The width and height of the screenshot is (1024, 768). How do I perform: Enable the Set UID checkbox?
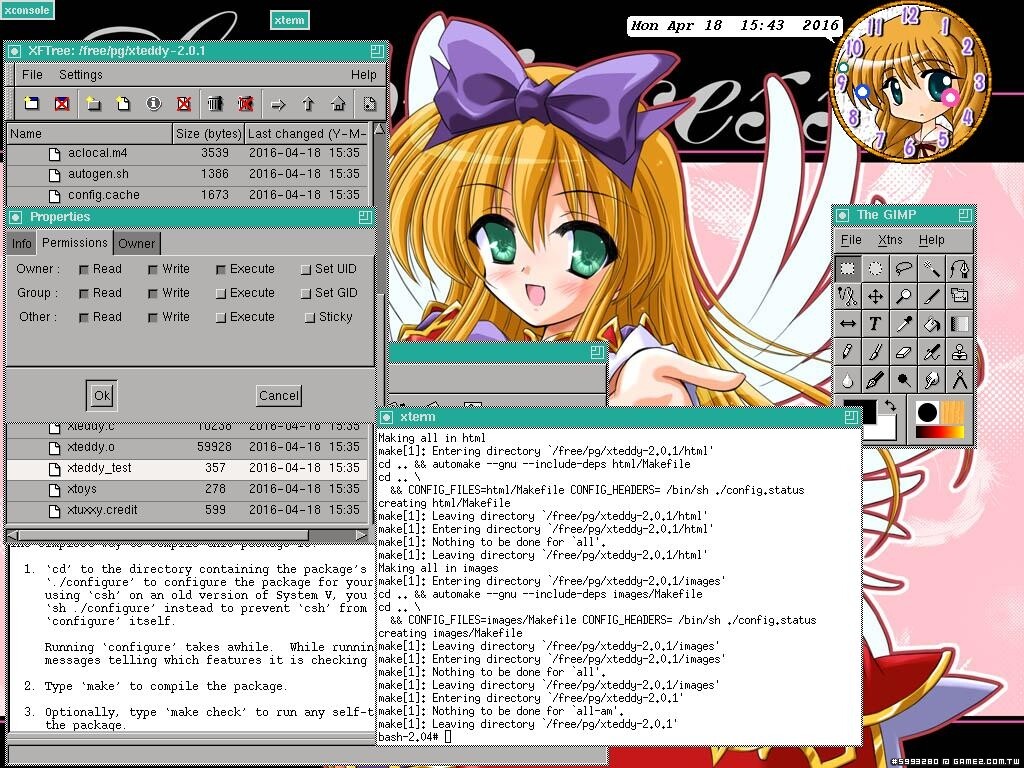[306, 269]
